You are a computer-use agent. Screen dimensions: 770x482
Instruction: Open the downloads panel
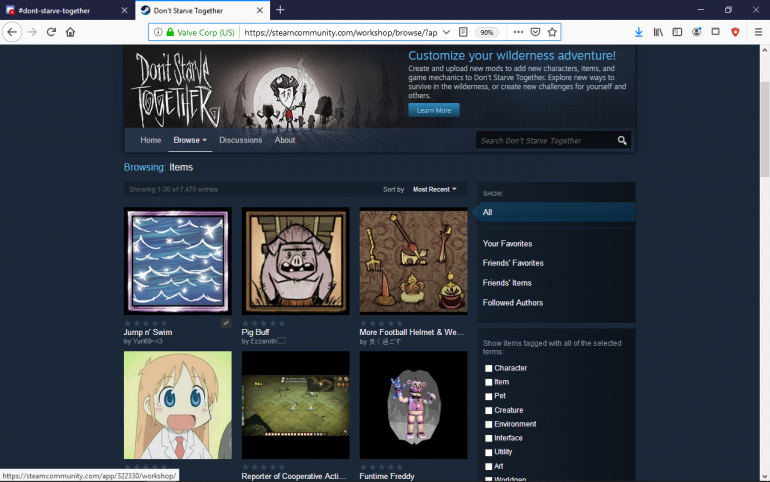point(638,32)
